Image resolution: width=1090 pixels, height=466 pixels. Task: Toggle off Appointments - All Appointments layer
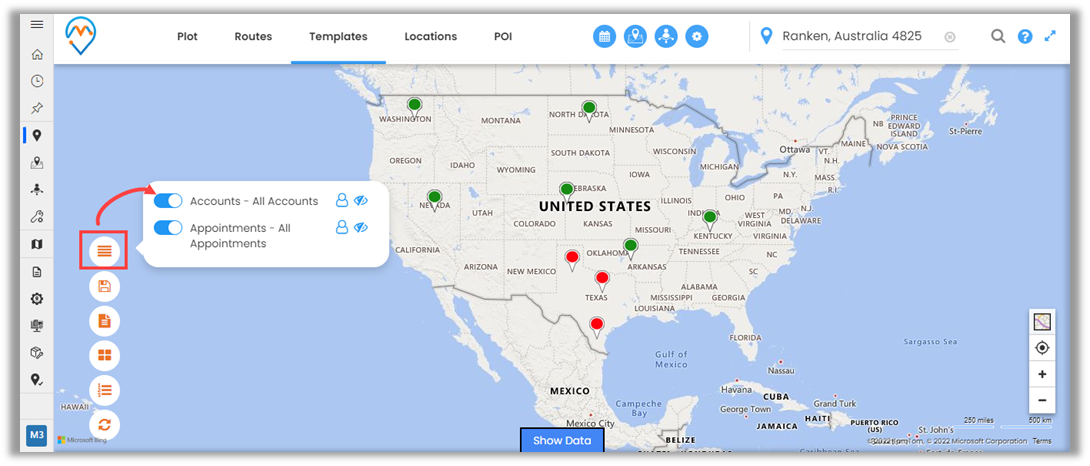168,228
